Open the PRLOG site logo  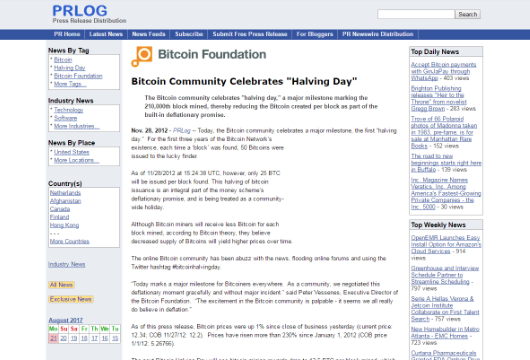(80, 11)
